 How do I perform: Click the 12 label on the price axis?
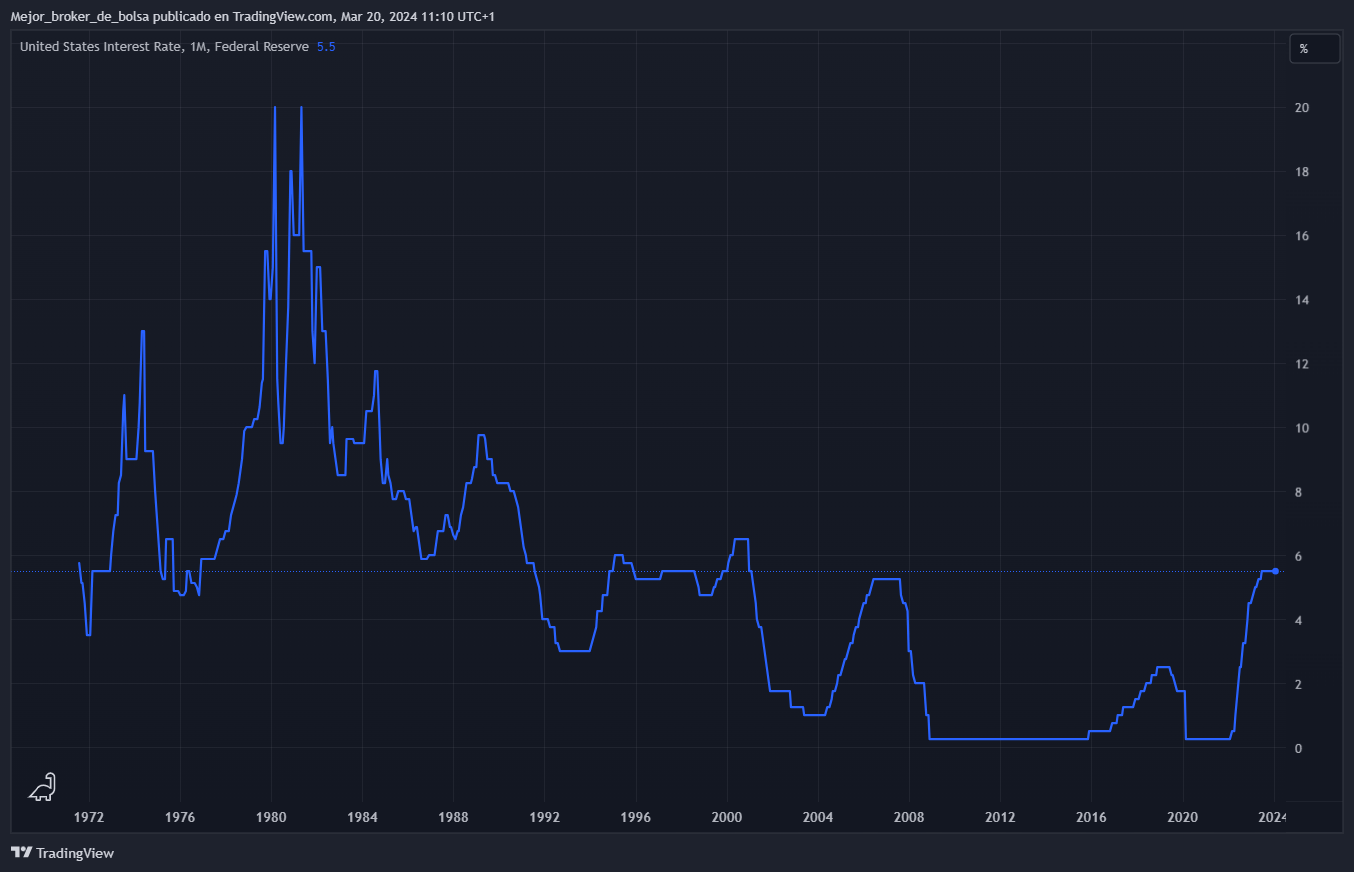click(x=1302, y=364)
